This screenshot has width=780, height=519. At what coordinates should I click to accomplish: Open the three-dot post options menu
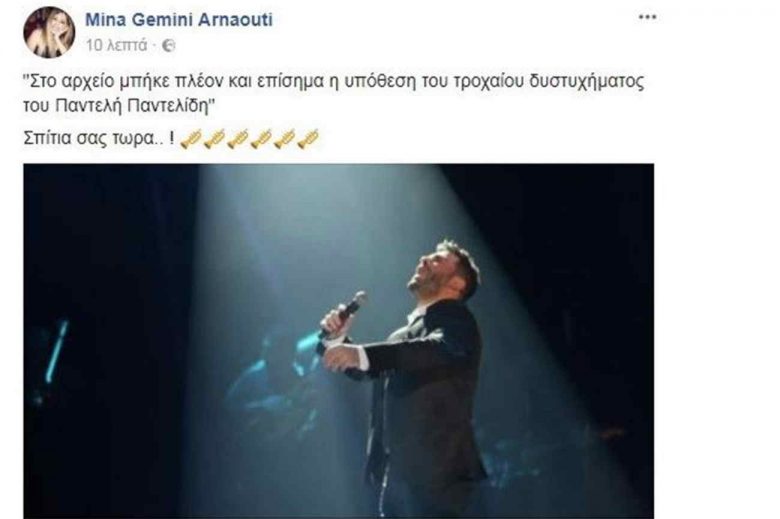(647, 17)
